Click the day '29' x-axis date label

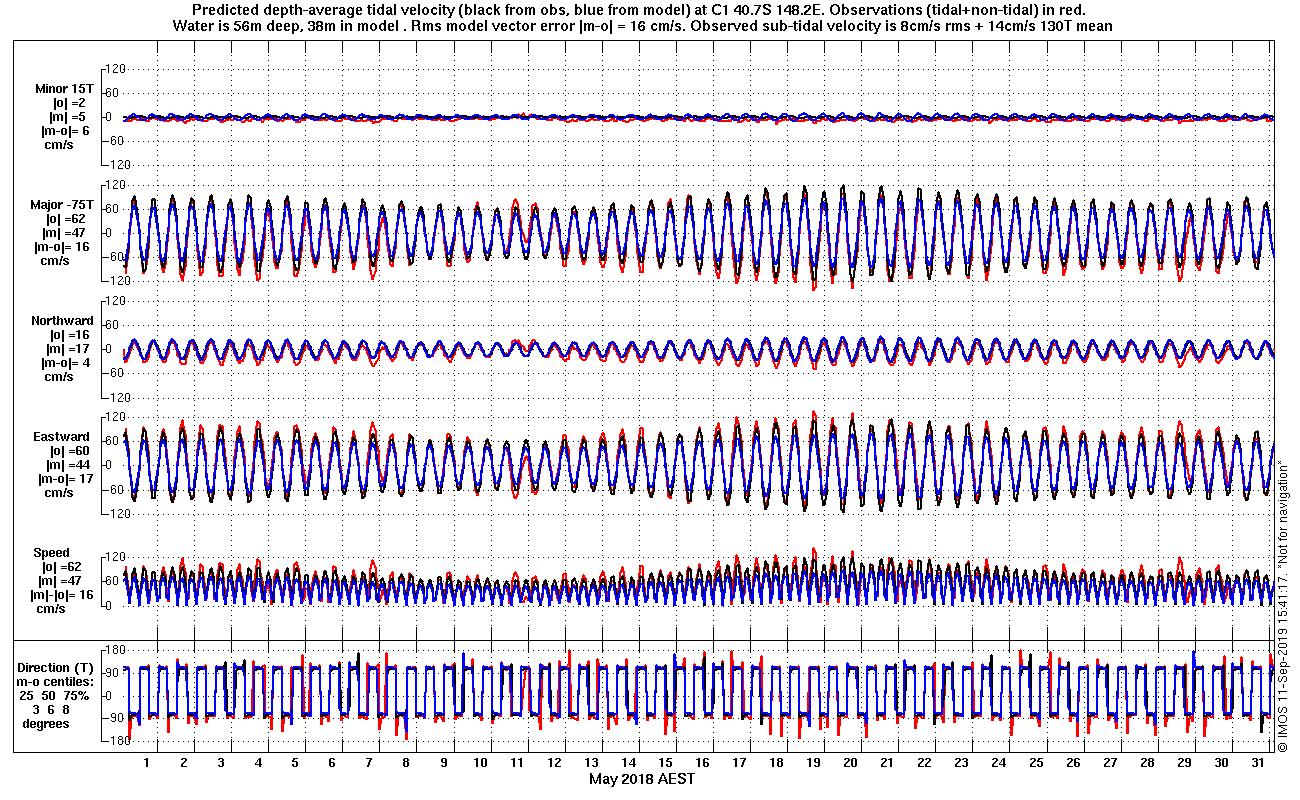pos(1184,763)
